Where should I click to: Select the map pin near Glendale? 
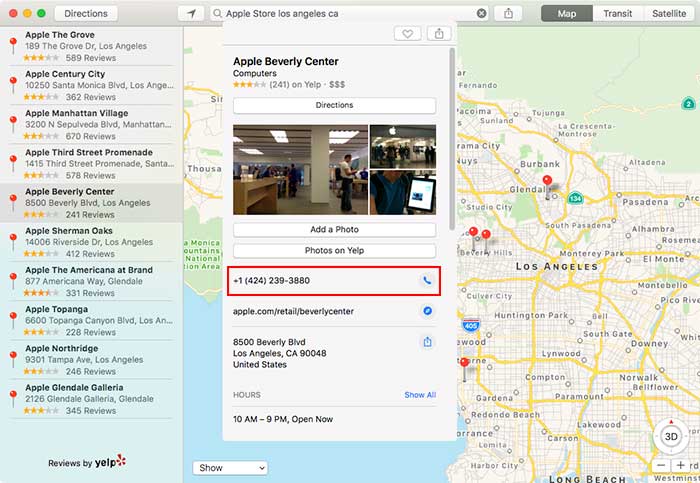pos(547,180)
